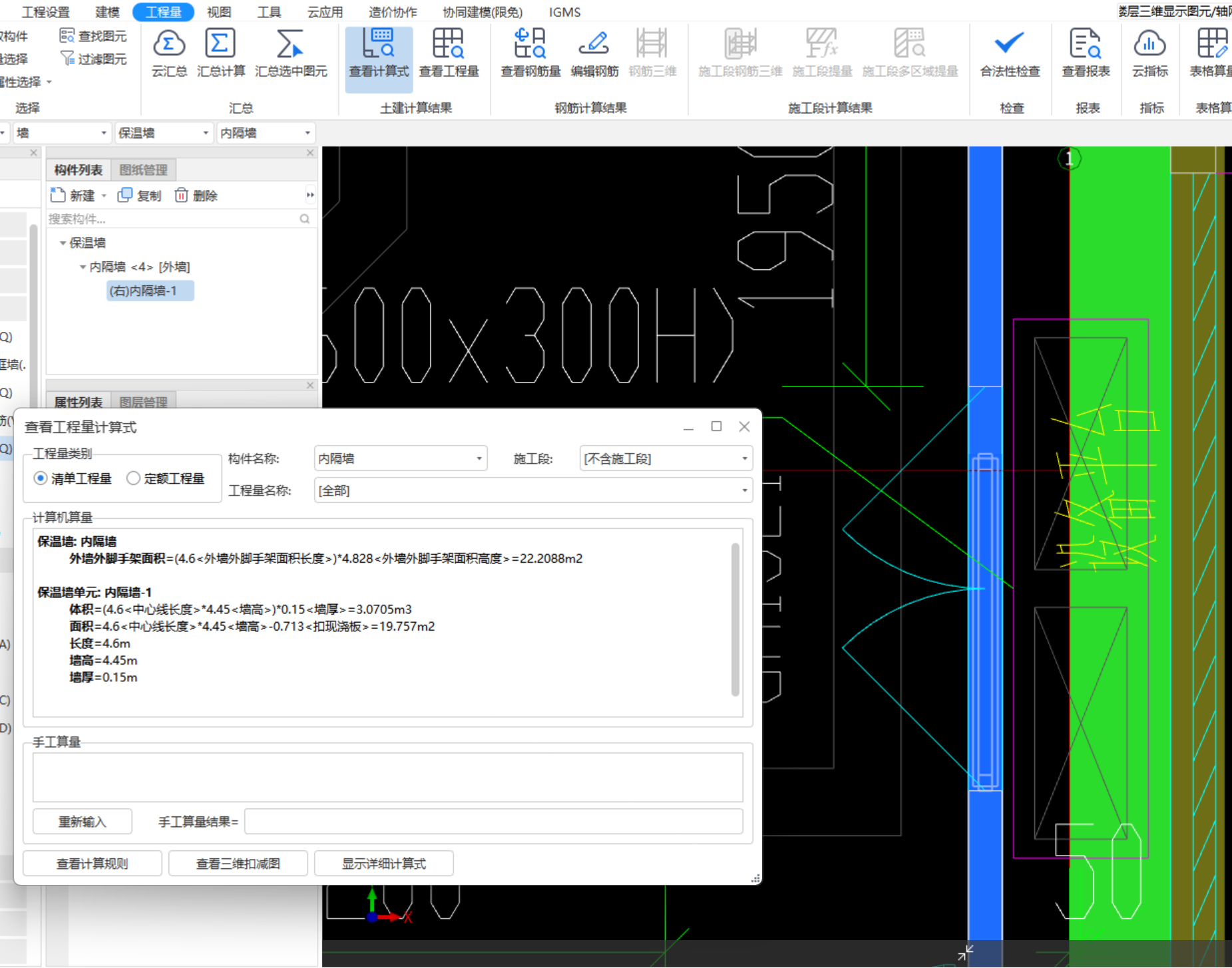1232x968 pixels.
Task: Click 汇总选中图元 icon
Action: pyautogui.click(x=291, y=53)
